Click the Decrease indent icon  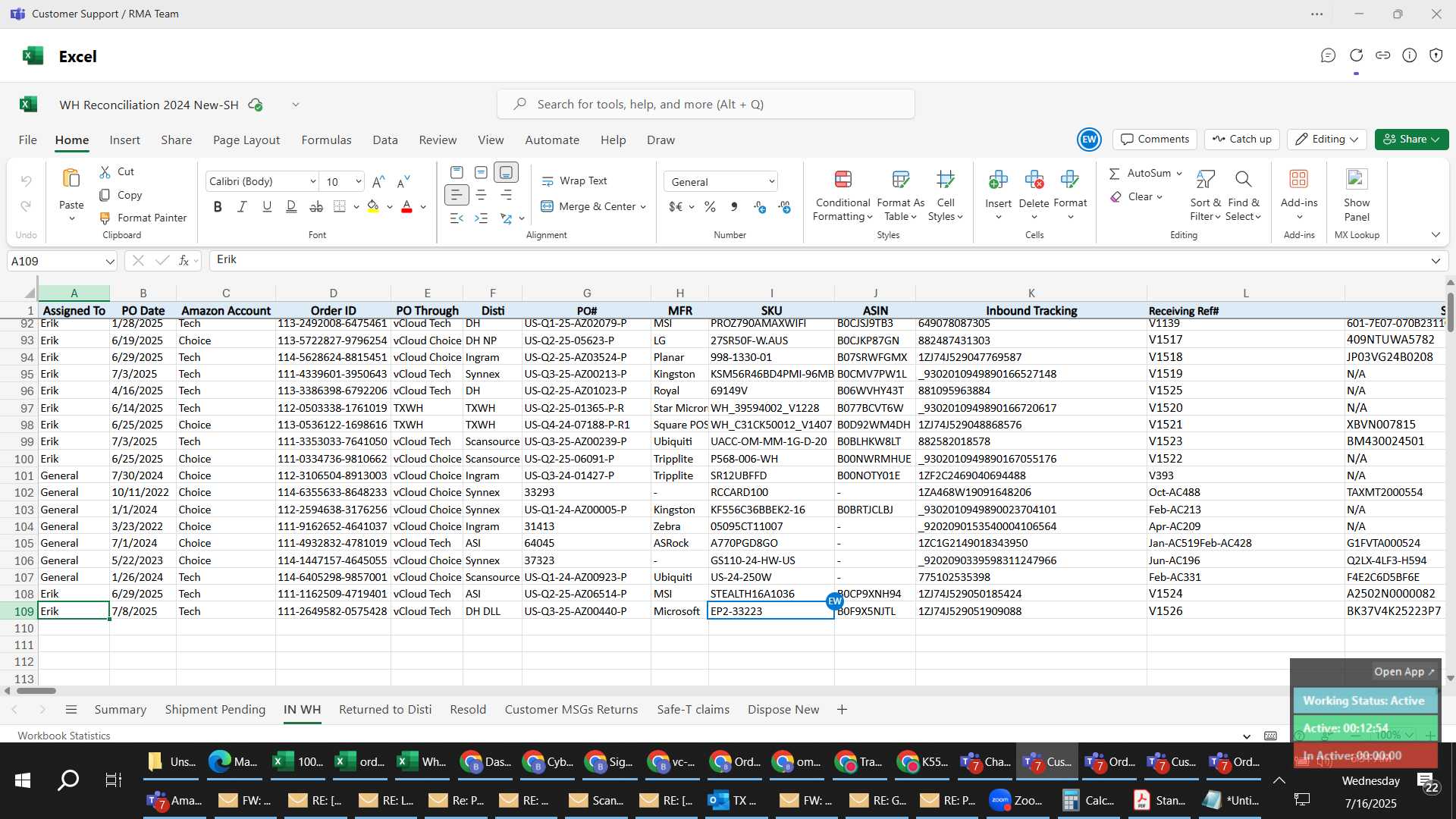(457, 218)
